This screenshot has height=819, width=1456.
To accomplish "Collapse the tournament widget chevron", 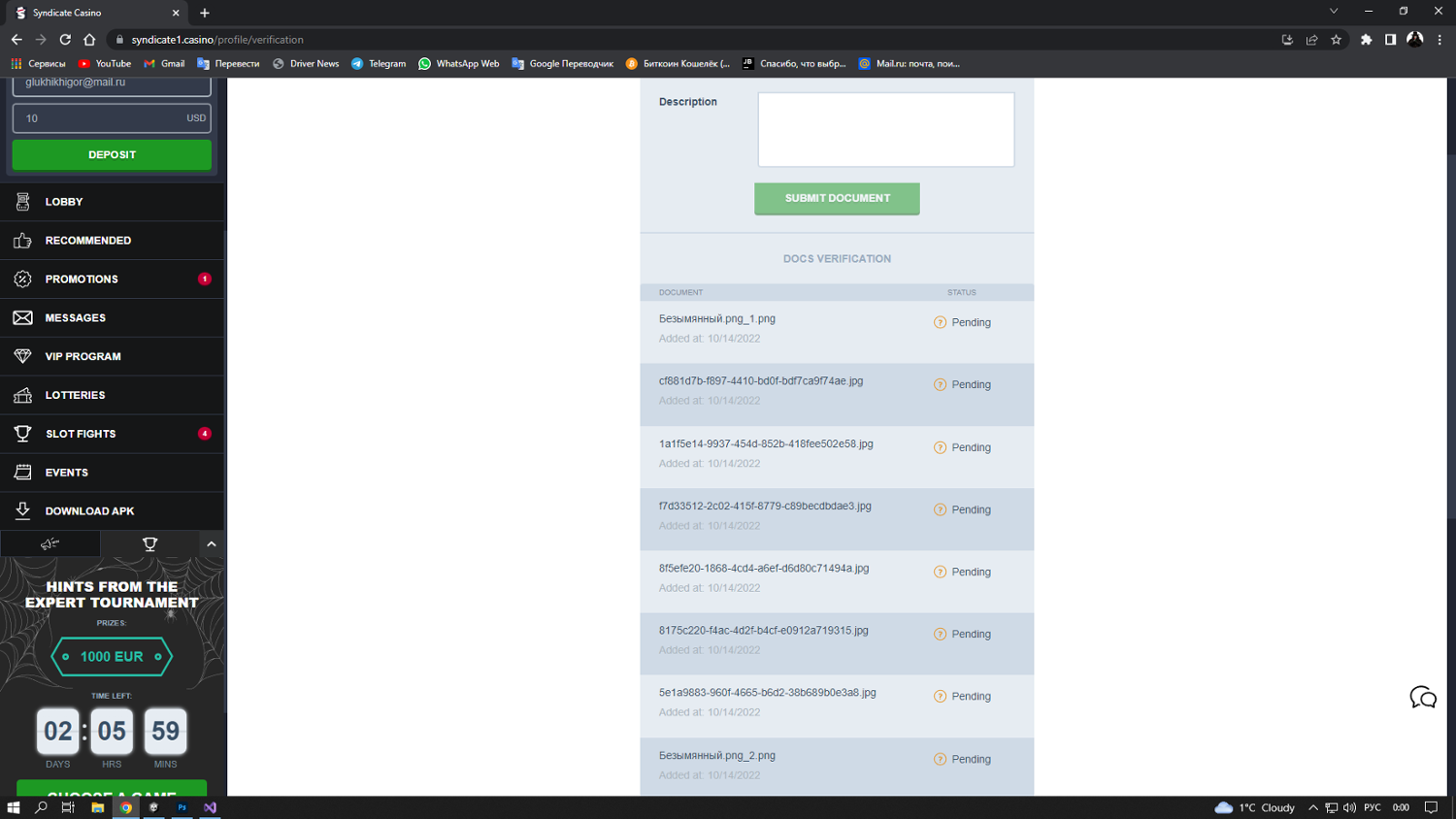I will click(212, 544).
